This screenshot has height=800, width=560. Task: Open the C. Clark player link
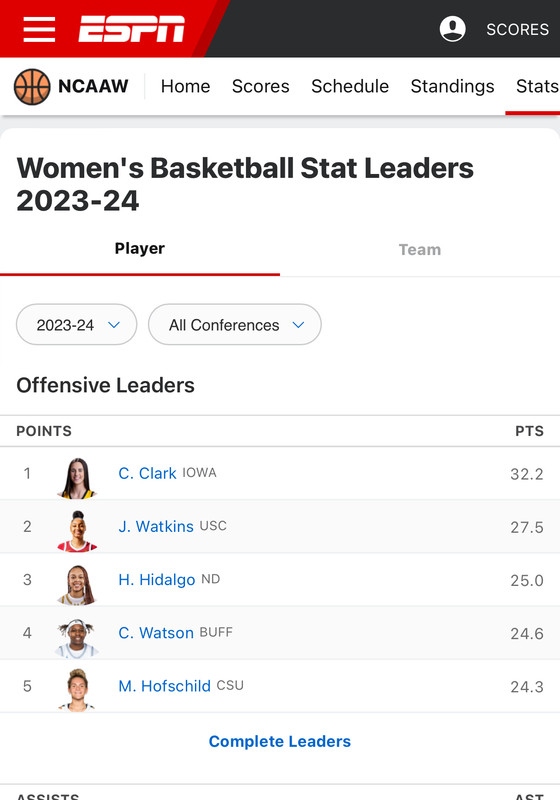(147, 473)
